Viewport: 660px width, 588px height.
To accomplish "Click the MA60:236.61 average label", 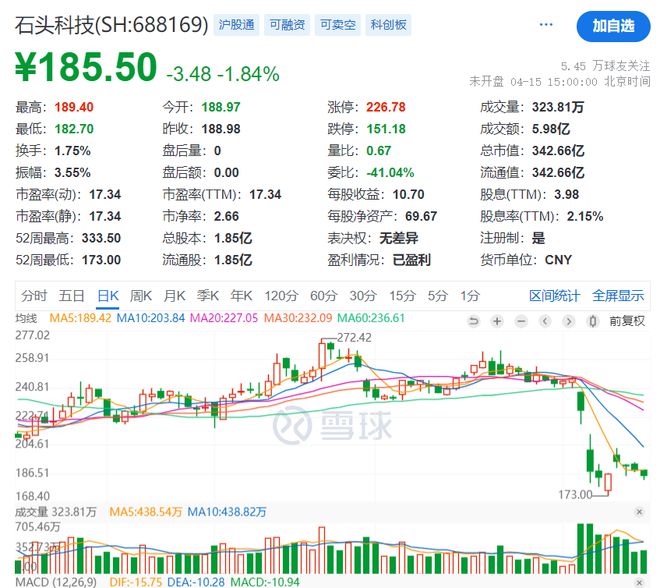I will [x=371, y=317].
